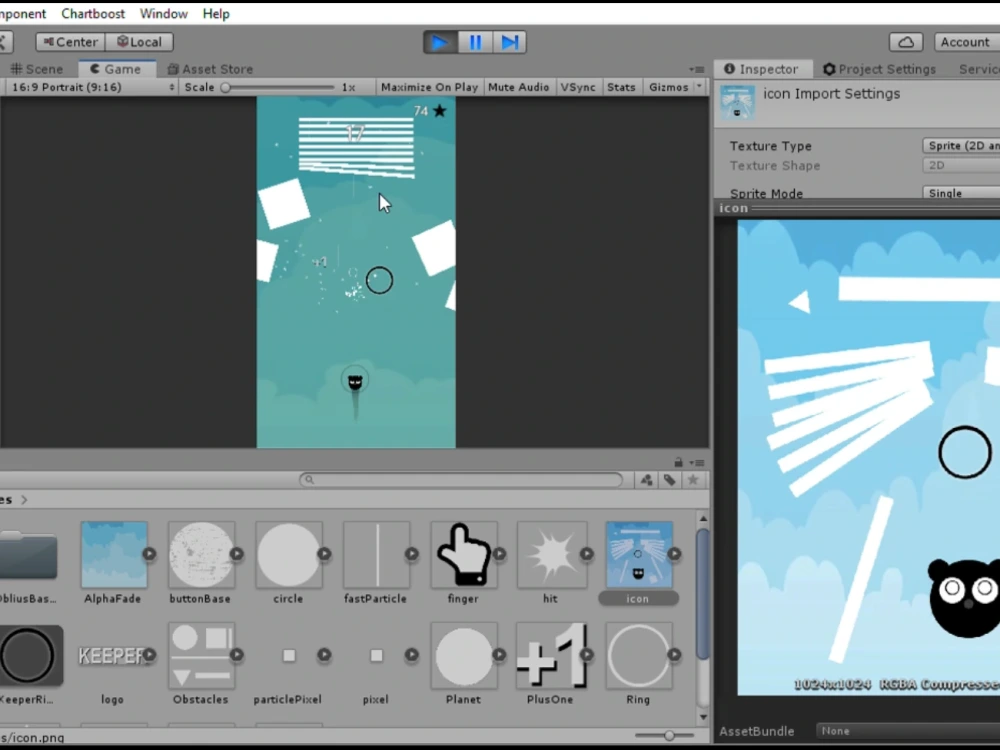Select the finger pointer asset

pos(463,555)
